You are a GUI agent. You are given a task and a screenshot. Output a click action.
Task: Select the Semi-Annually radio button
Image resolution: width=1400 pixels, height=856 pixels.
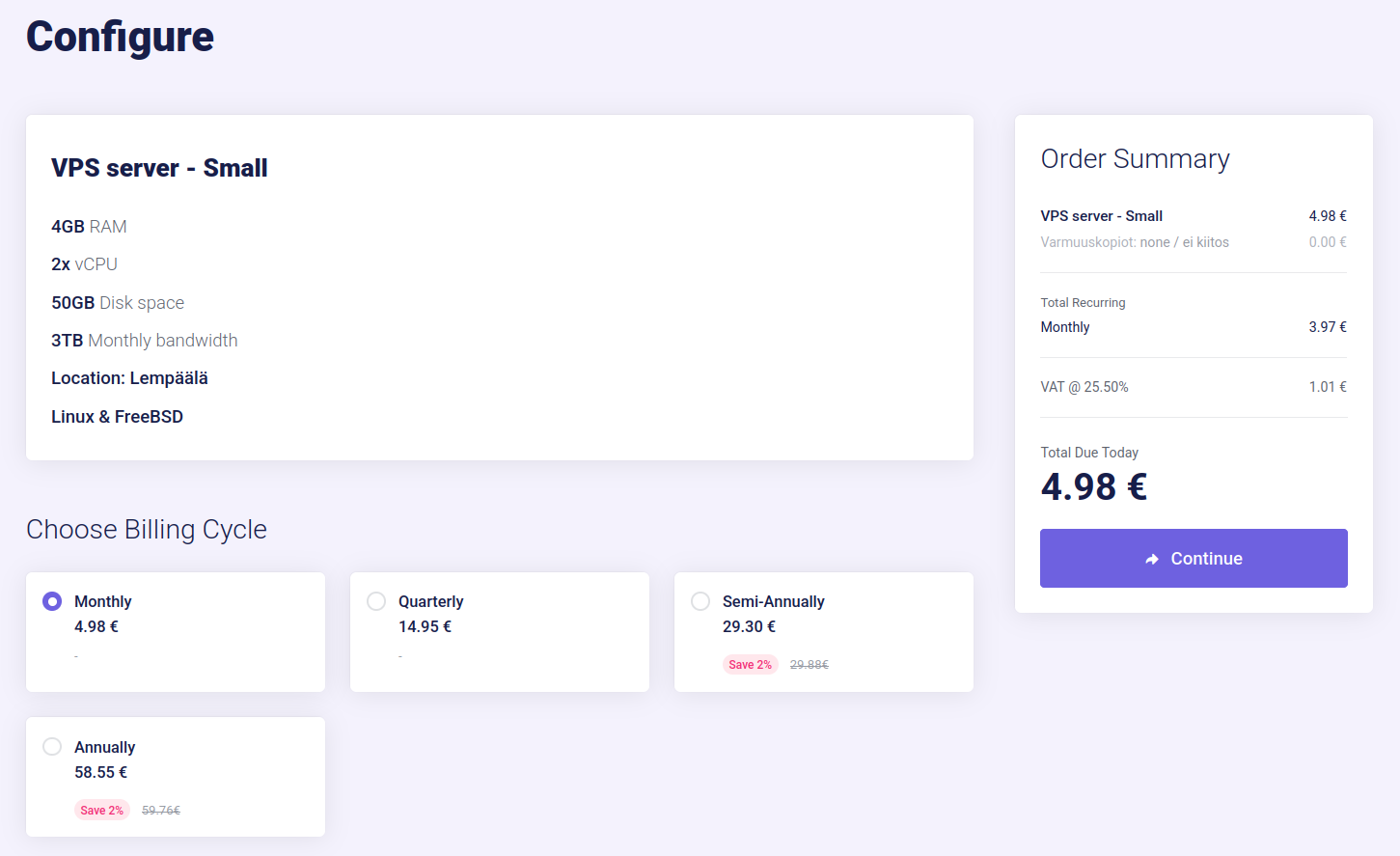700,601
